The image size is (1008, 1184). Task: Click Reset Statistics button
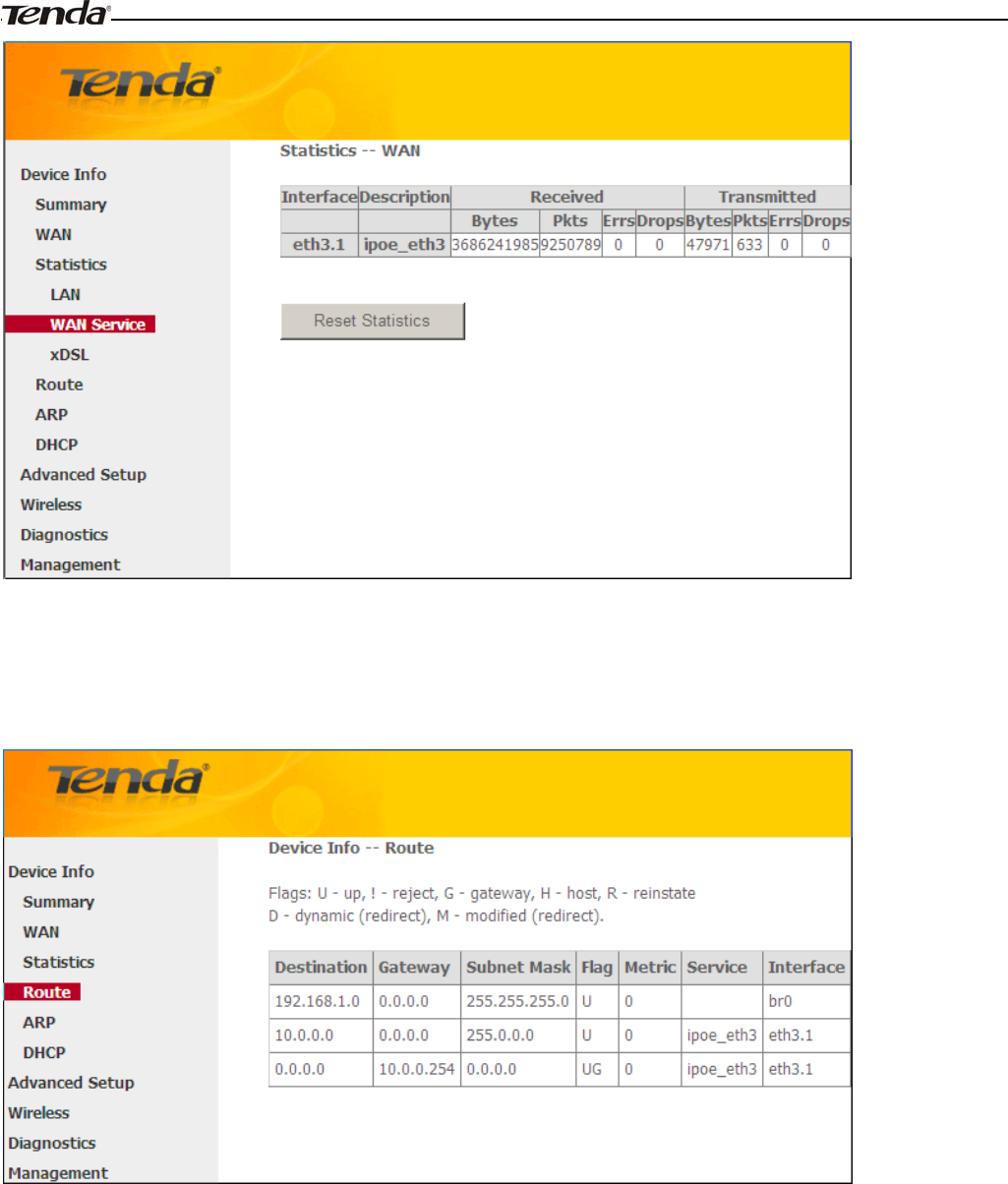pyautogui.click(x=372, y=321)
